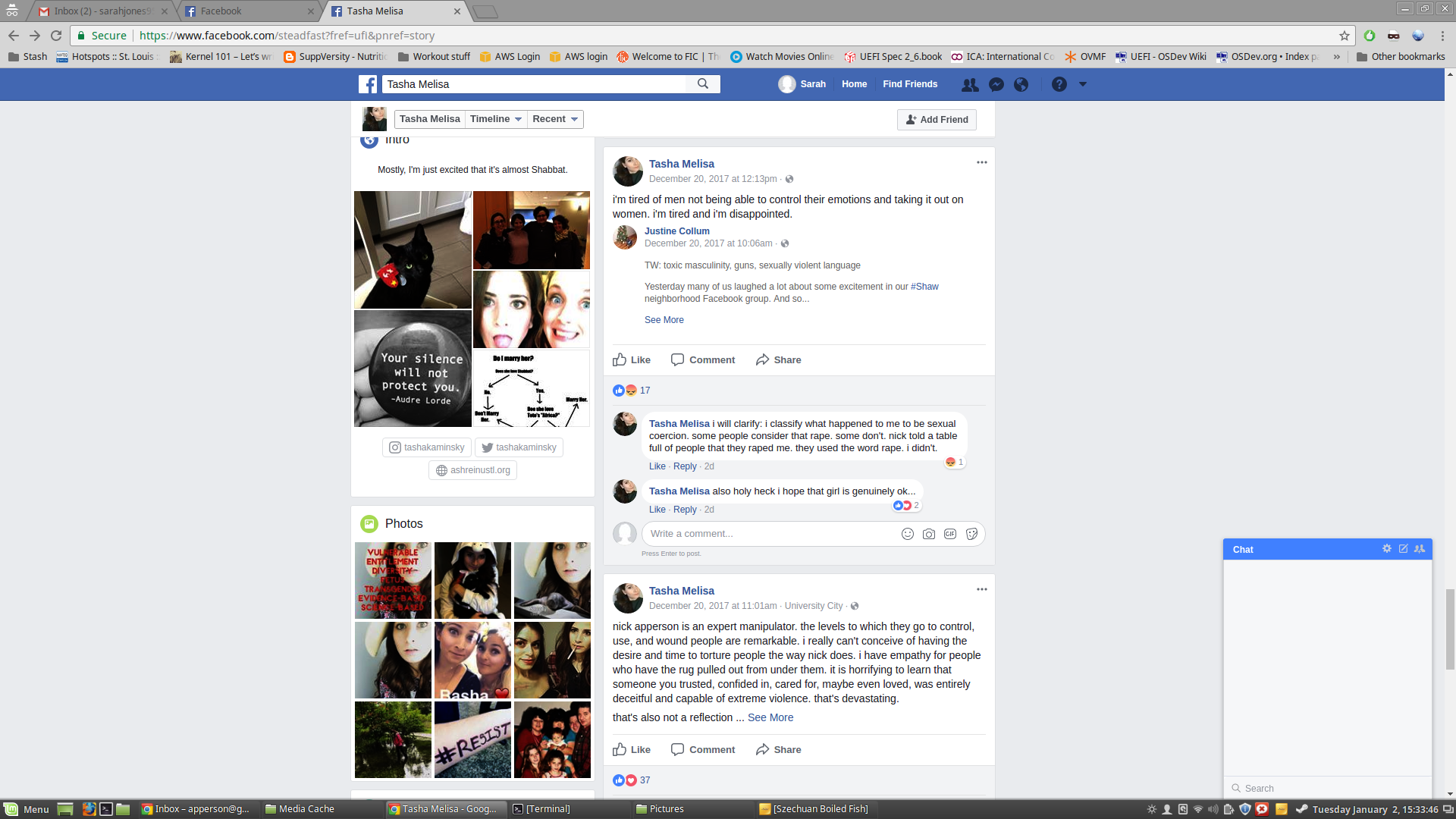Click the Quick Help question mark icon
The width and height of the screenshot is (1456, 819).
(x=1059, y=84)
